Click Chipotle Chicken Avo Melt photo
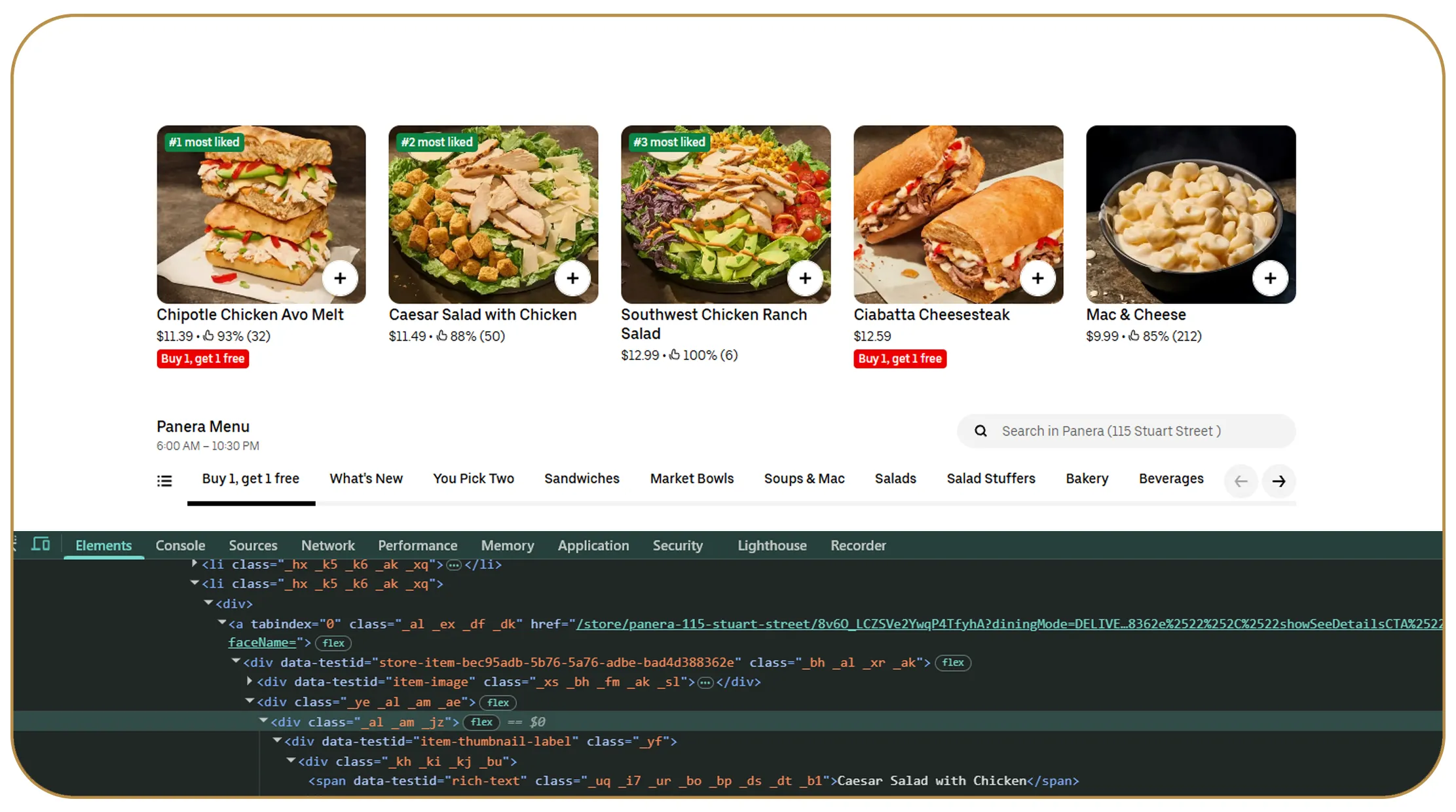The image size is (1456, 812). pos(261,214)
